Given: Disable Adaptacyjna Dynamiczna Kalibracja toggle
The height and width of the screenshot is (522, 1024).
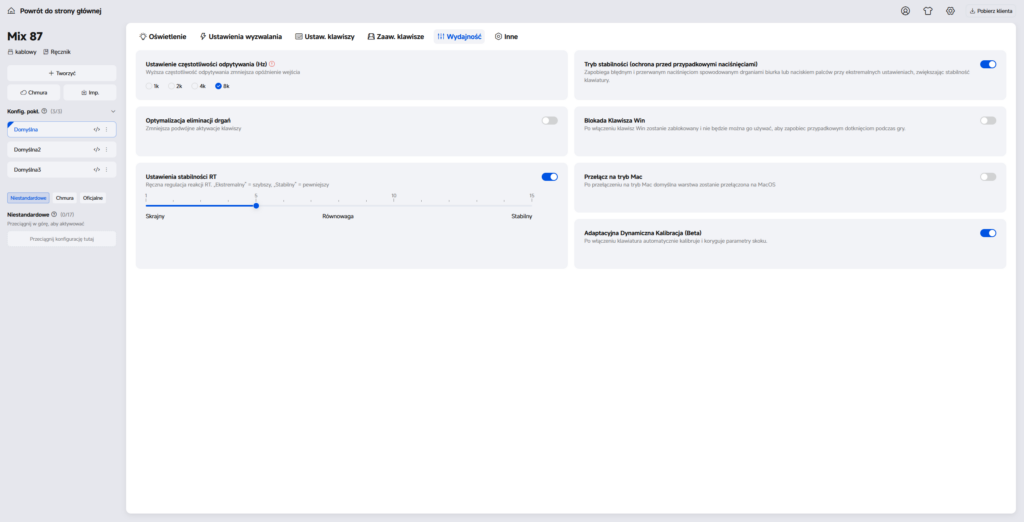Looking at the screenshot, I should [988, 233].
